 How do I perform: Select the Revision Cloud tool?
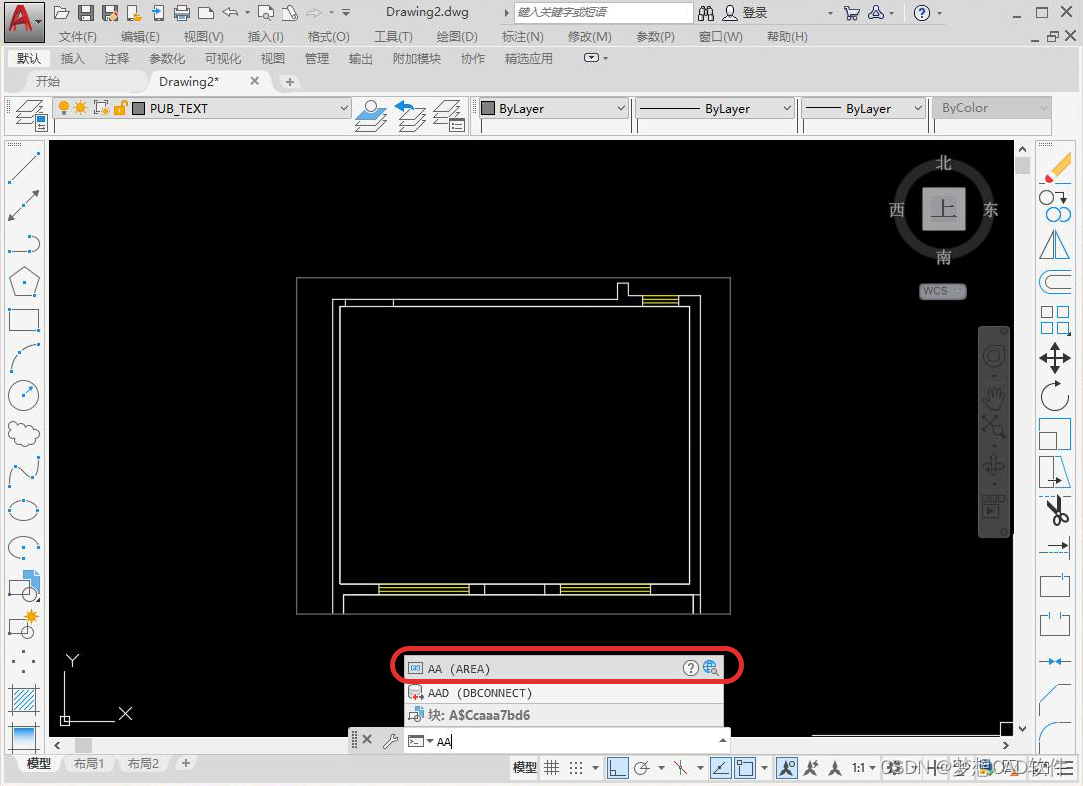pos(23,433)
